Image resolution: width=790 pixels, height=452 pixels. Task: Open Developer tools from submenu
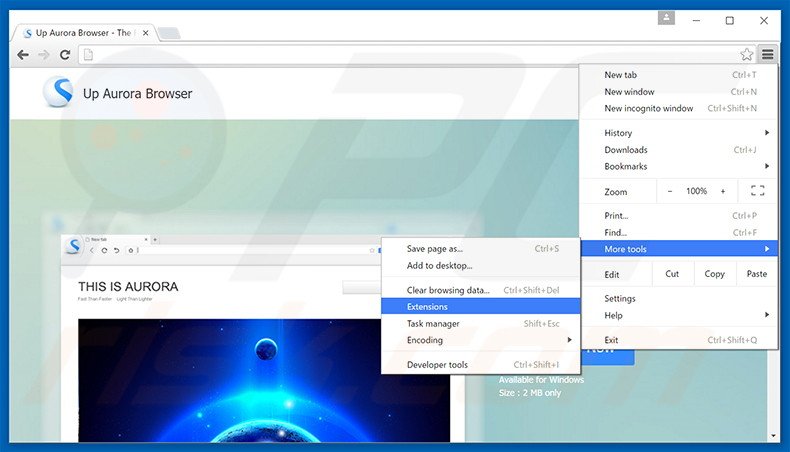(x=481, y=365)
